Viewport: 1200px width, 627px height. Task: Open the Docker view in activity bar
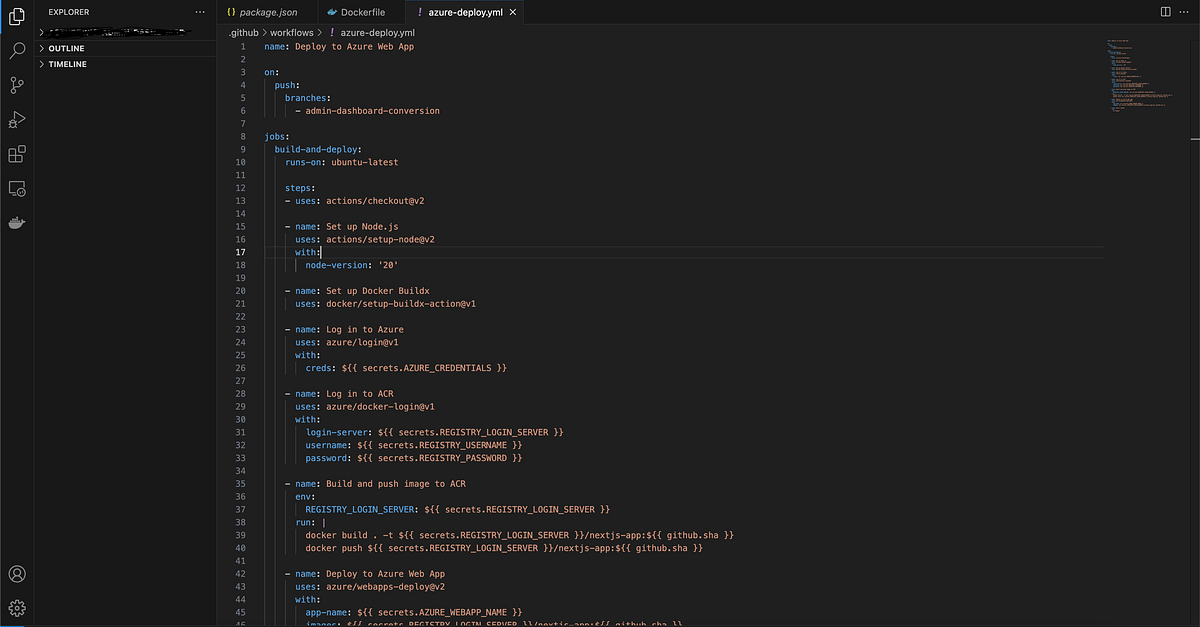pos(16,223)
